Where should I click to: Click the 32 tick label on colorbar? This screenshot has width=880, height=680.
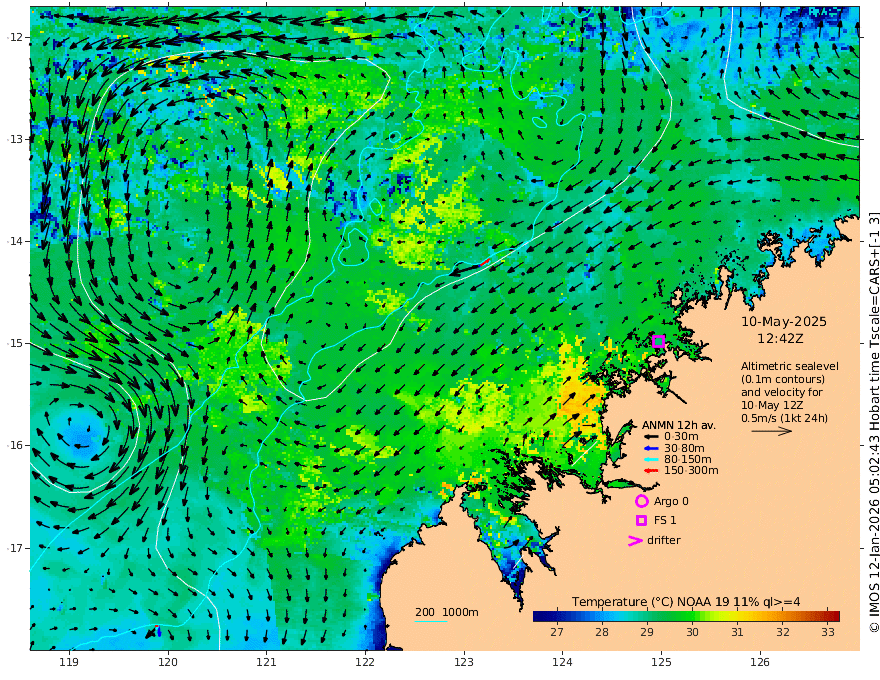click(x=783, y=632)
